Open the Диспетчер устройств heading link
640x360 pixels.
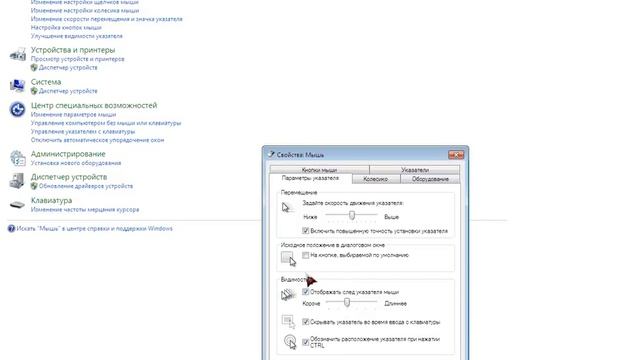point(69,177)
